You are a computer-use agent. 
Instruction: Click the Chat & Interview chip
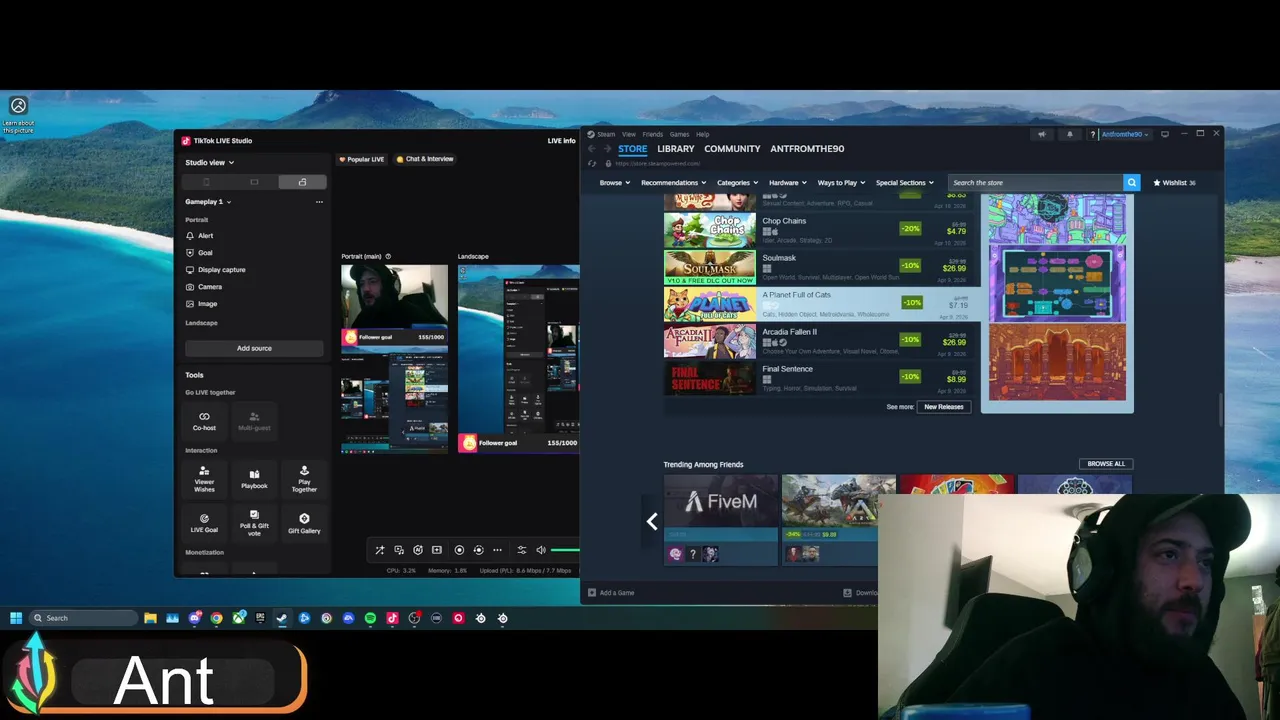(x=425, y=159)
